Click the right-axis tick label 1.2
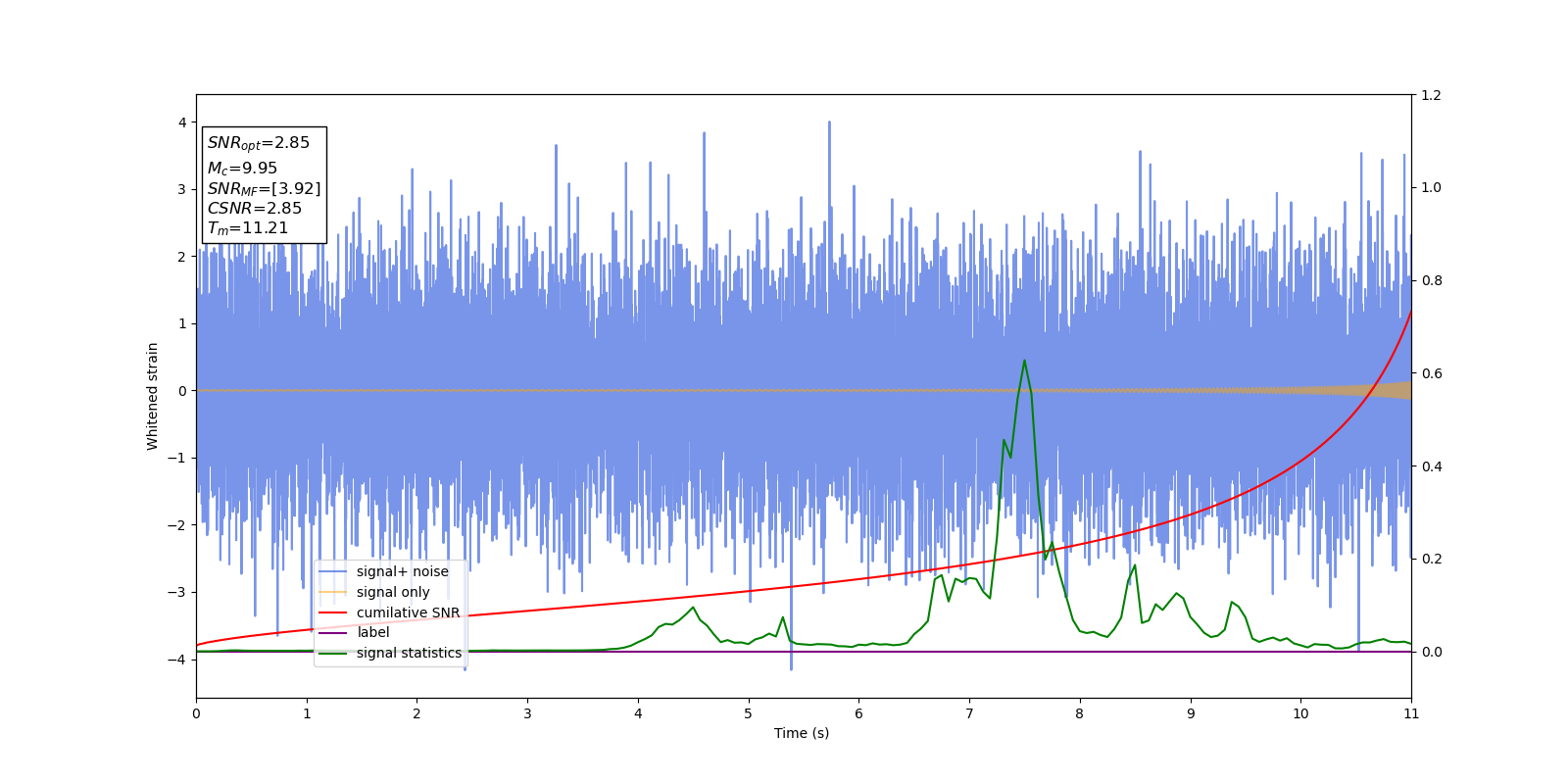This screenshot has width=1568, height=784. (1431, 95)
